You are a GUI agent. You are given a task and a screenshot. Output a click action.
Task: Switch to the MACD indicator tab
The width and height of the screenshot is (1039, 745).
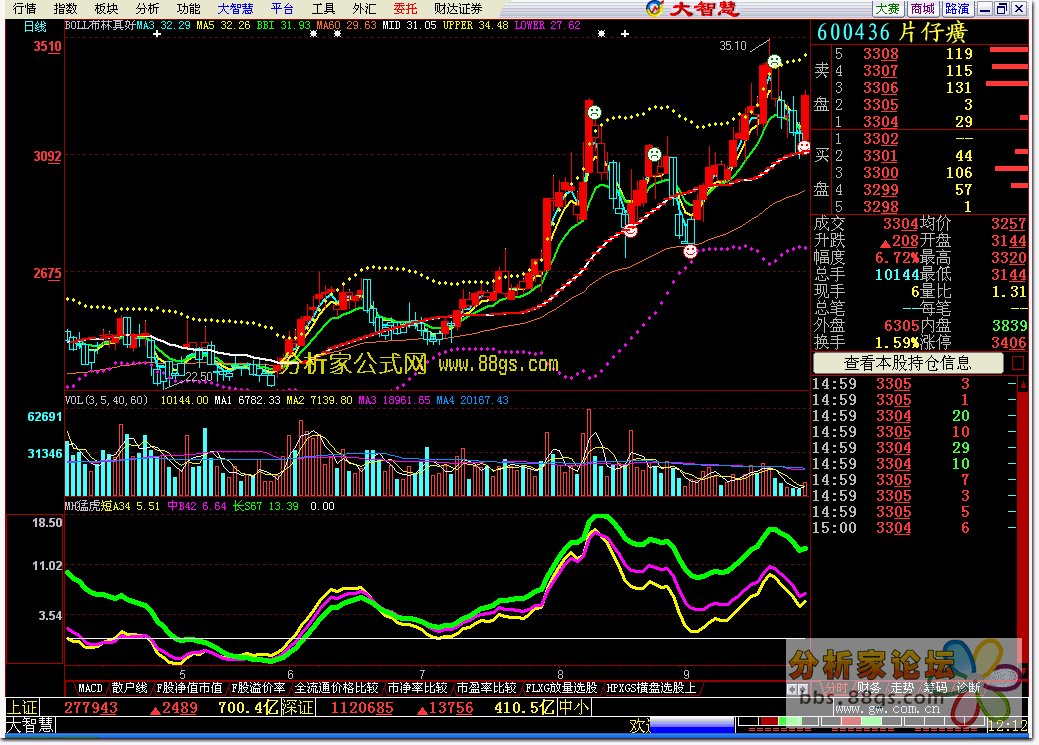pyautogui.click(x=90, y=688)
